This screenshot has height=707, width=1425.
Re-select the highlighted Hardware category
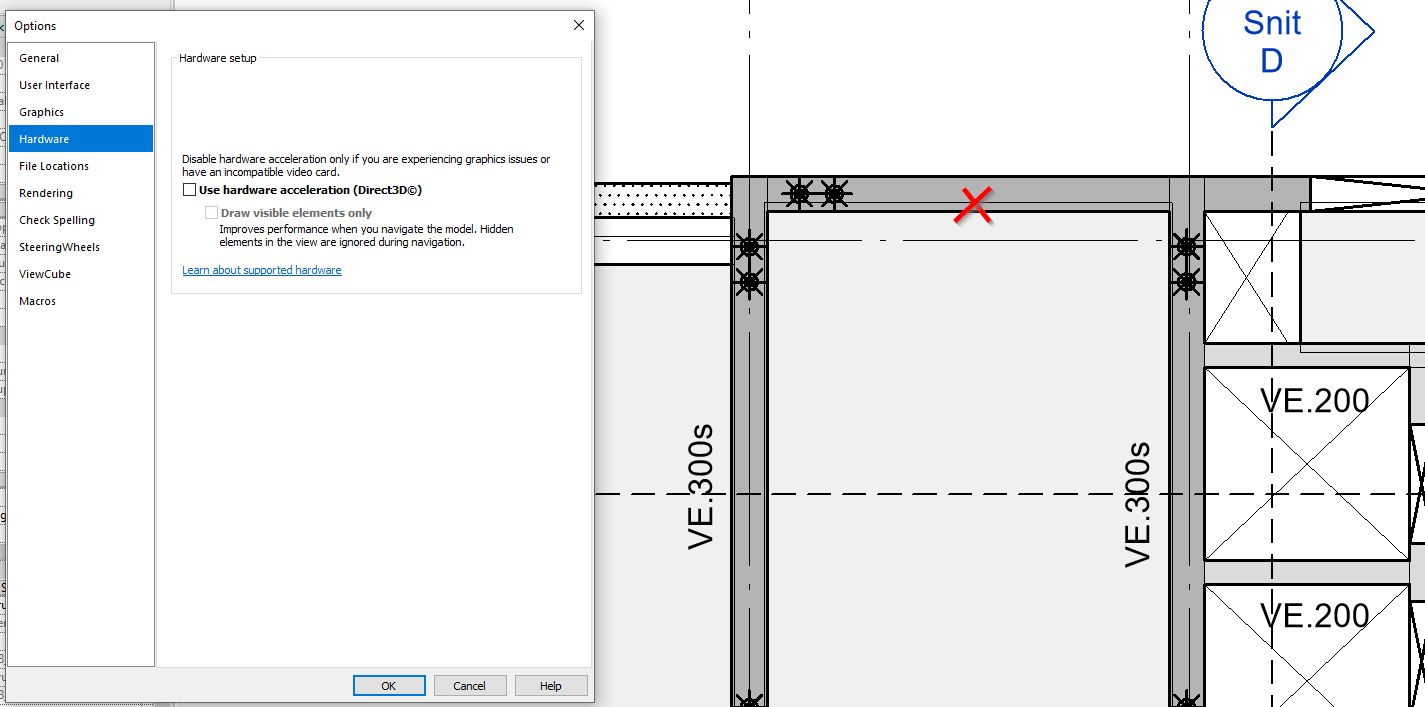[x=42, y=138]
